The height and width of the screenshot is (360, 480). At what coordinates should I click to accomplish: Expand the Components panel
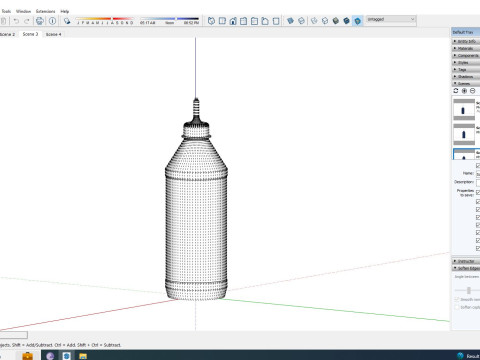pyautogui.click(x=466, y=55)
